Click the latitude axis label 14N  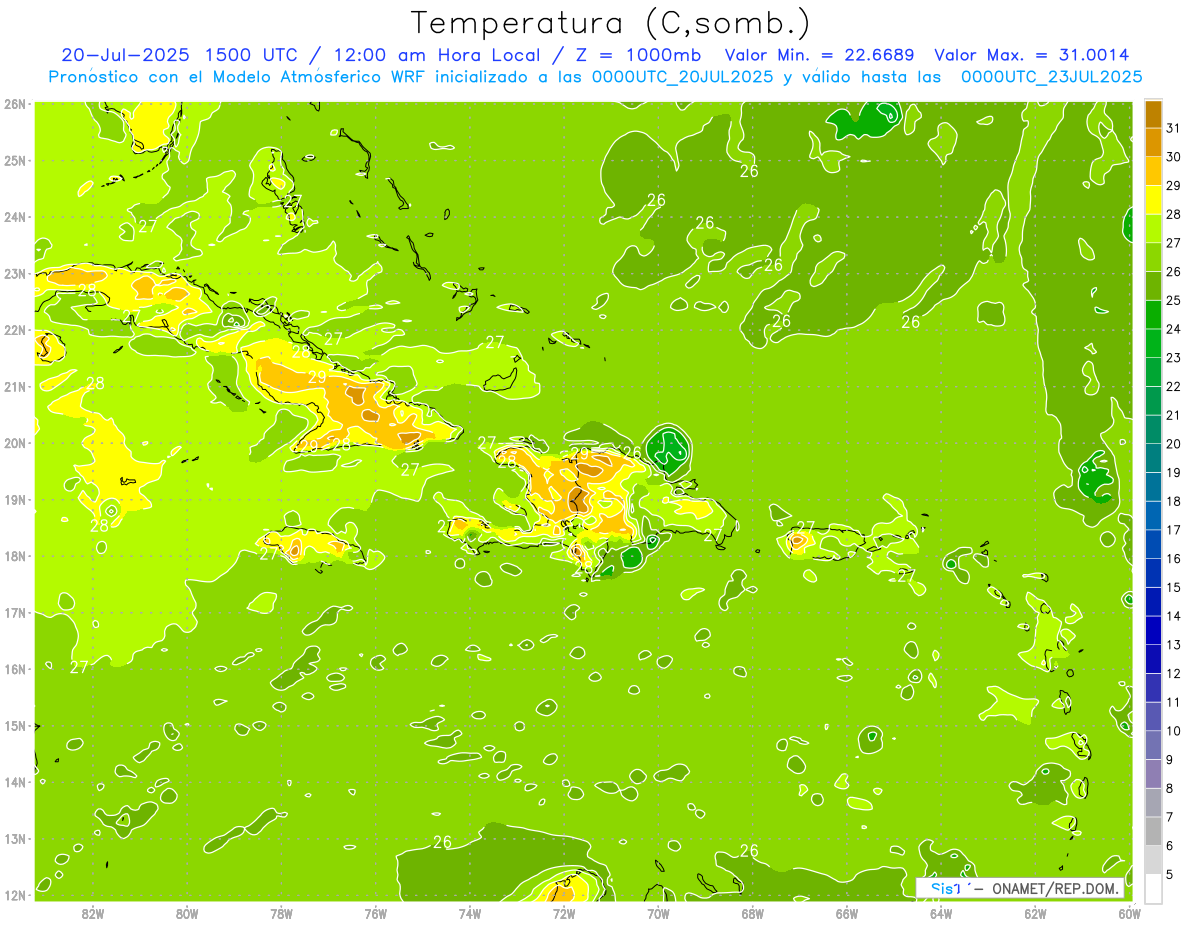tap(15, 782)
